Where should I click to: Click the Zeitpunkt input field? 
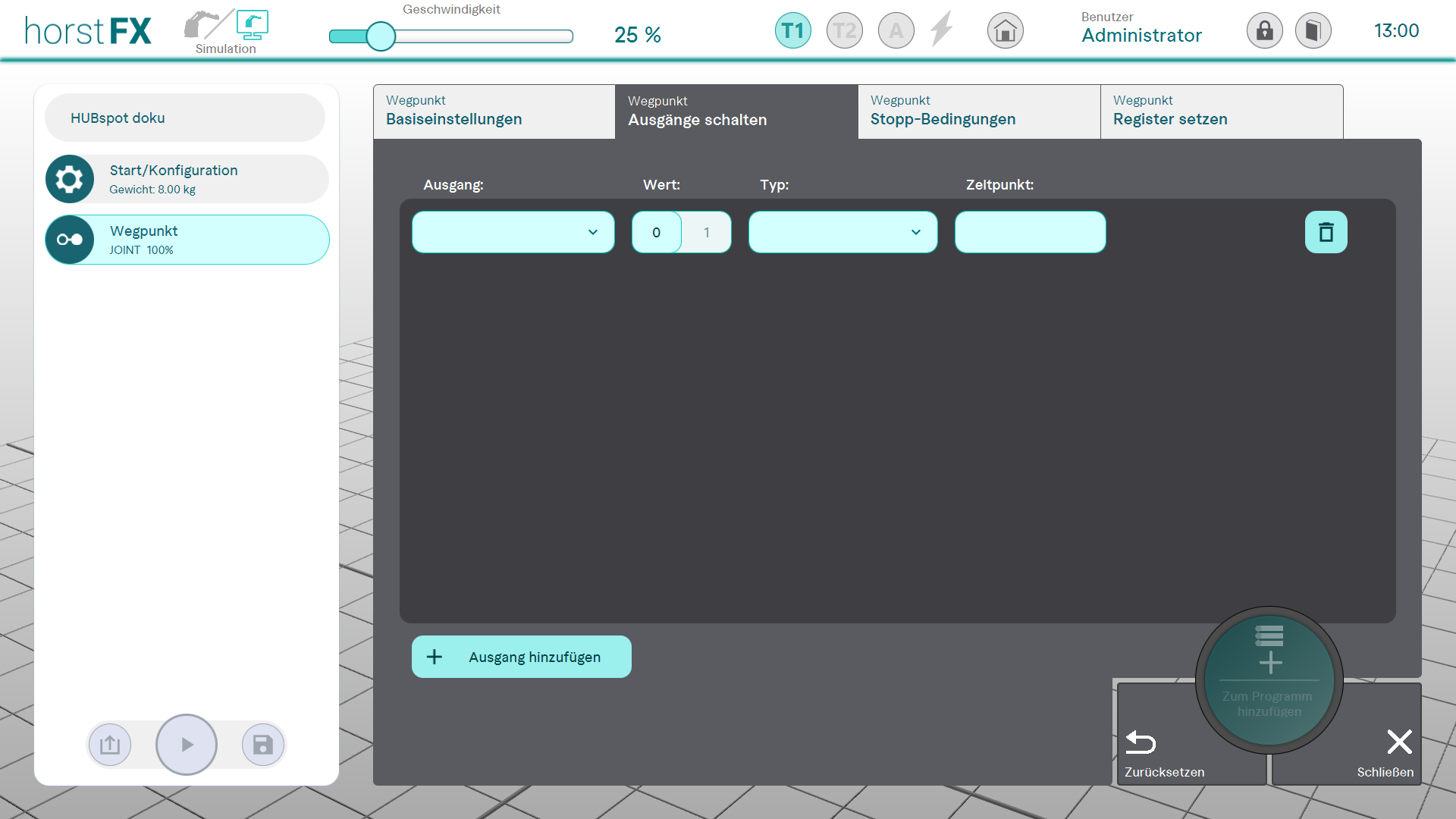tap(1030, 232)
